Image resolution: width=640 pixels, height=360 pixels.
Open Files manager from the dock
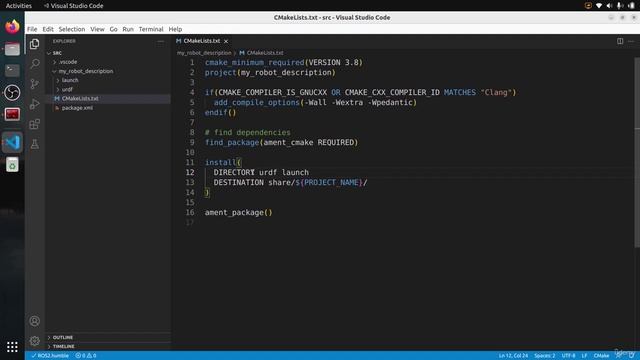point(12,49)
